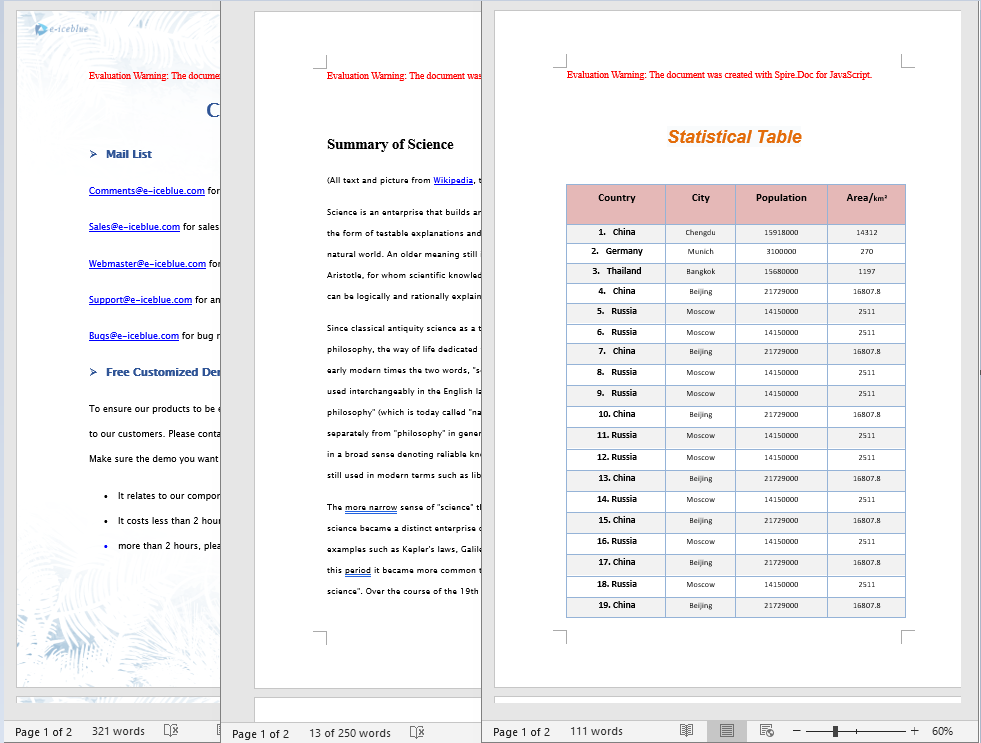Select population value 15680000
This screenshot has width=981, height=743.
tap(781, 271)
